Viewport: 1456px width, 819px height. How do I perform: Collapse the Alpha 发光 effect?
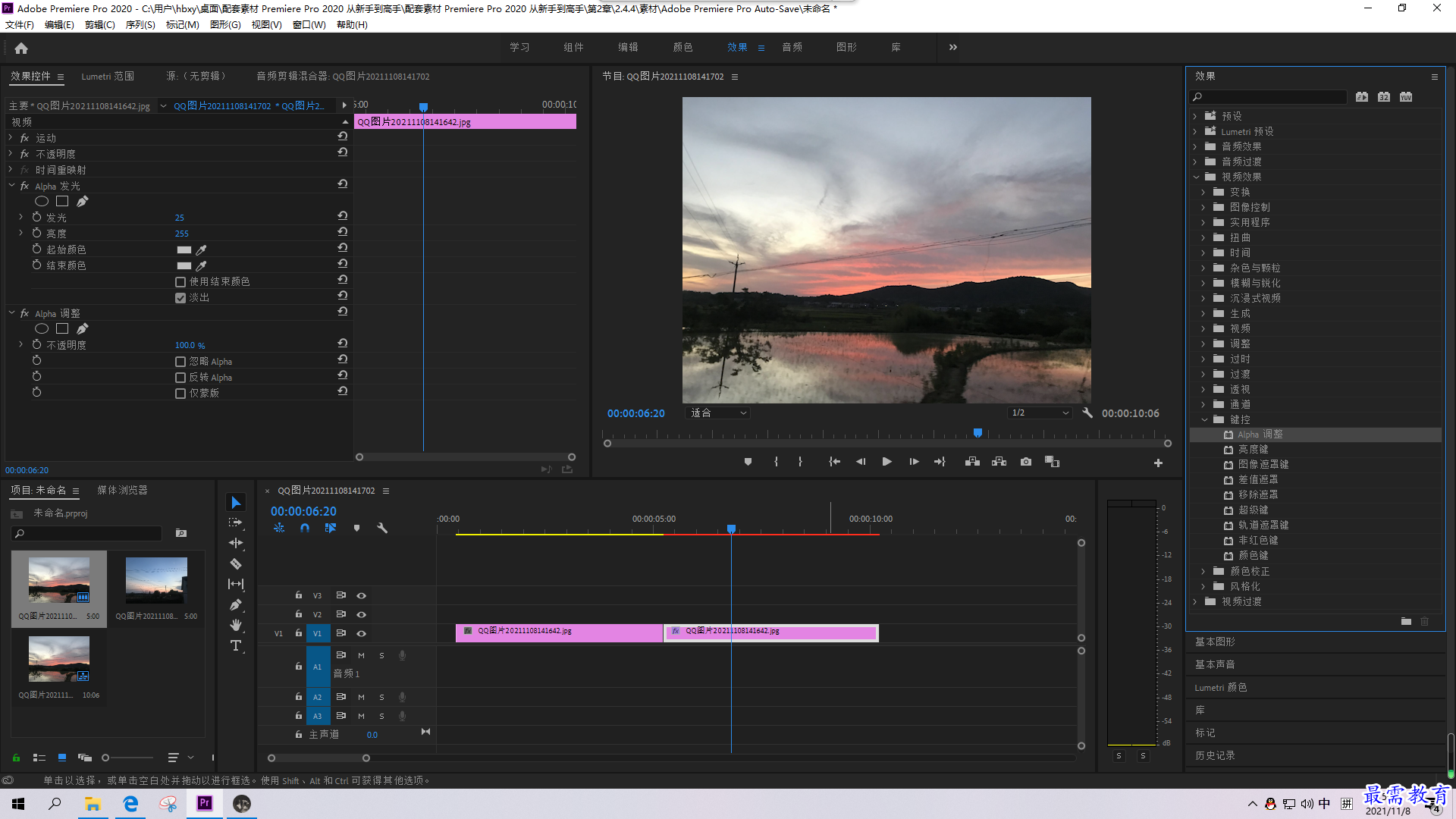(11, 186)
